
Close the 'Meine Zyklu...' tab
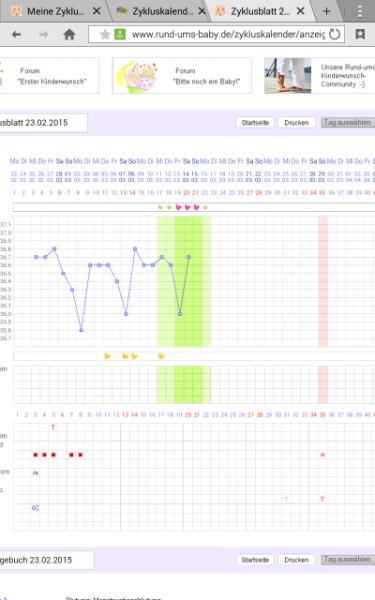pos(97,11)
